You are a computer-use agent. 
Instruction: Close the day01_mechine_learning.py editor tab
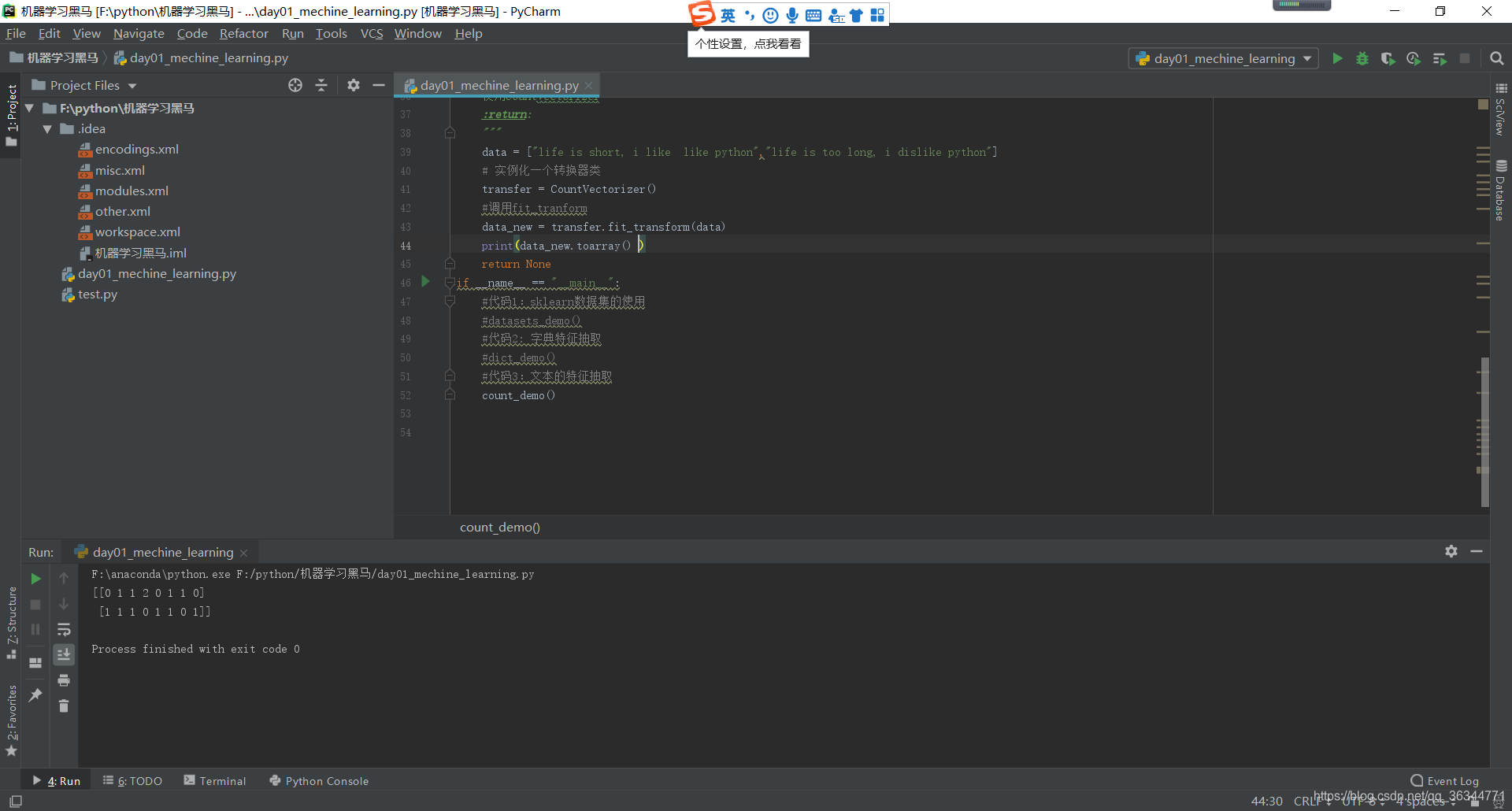pyautogui.click(x=588, y=85)
